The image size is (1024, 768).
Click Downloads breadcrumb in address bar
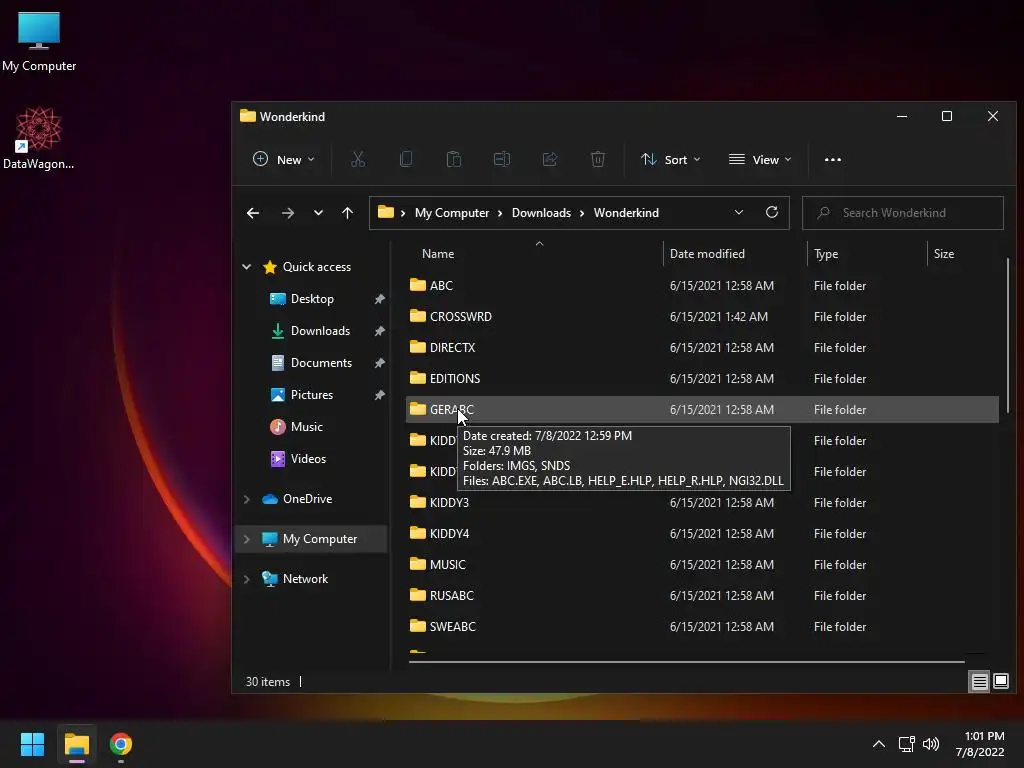541,213
